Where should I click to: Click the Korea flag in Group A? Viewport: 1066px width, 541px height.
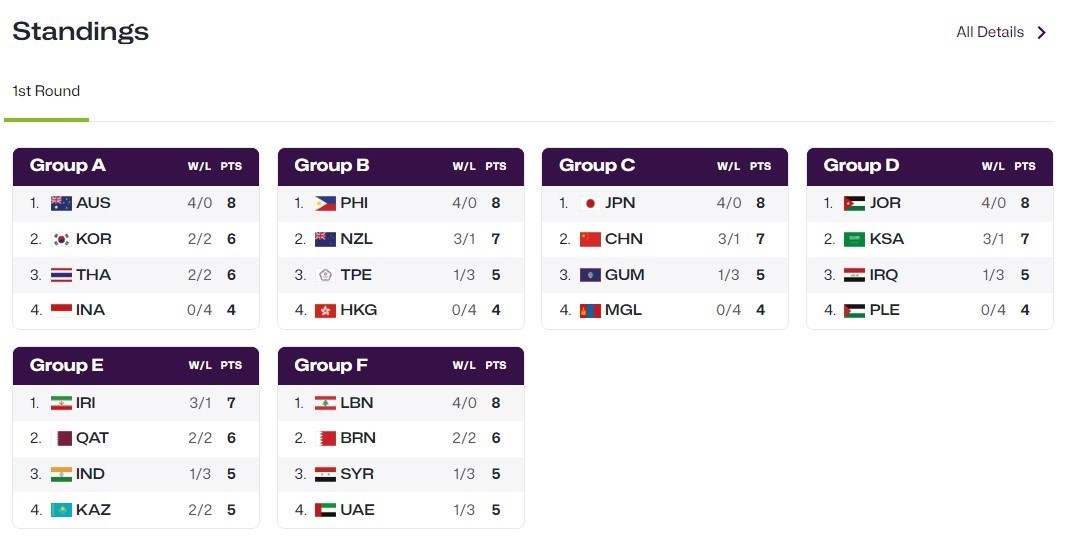click(61, 239)
